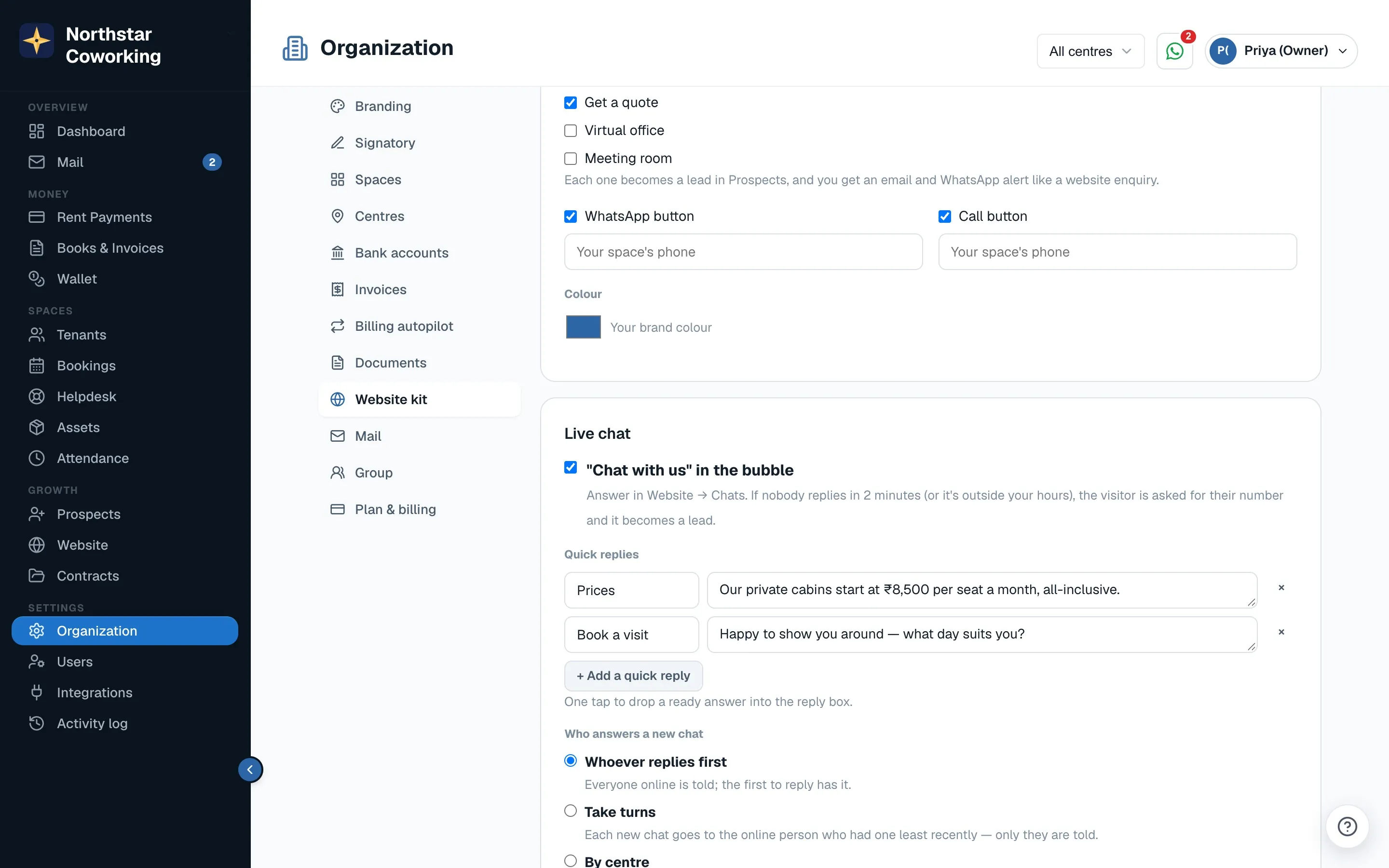Click the Attendance clock icon

pos(37,458)
